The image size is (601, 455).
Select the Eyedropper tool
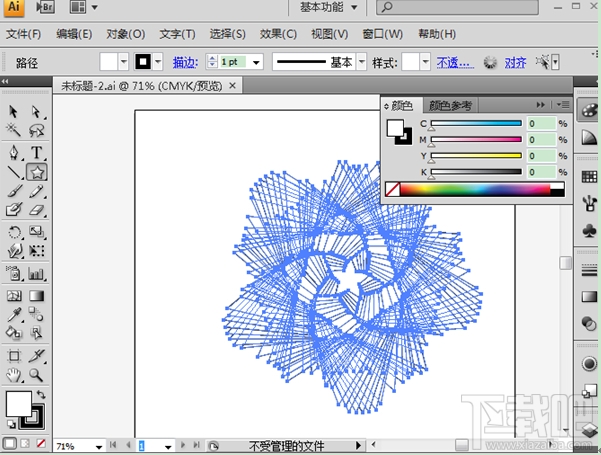point(14,314)
